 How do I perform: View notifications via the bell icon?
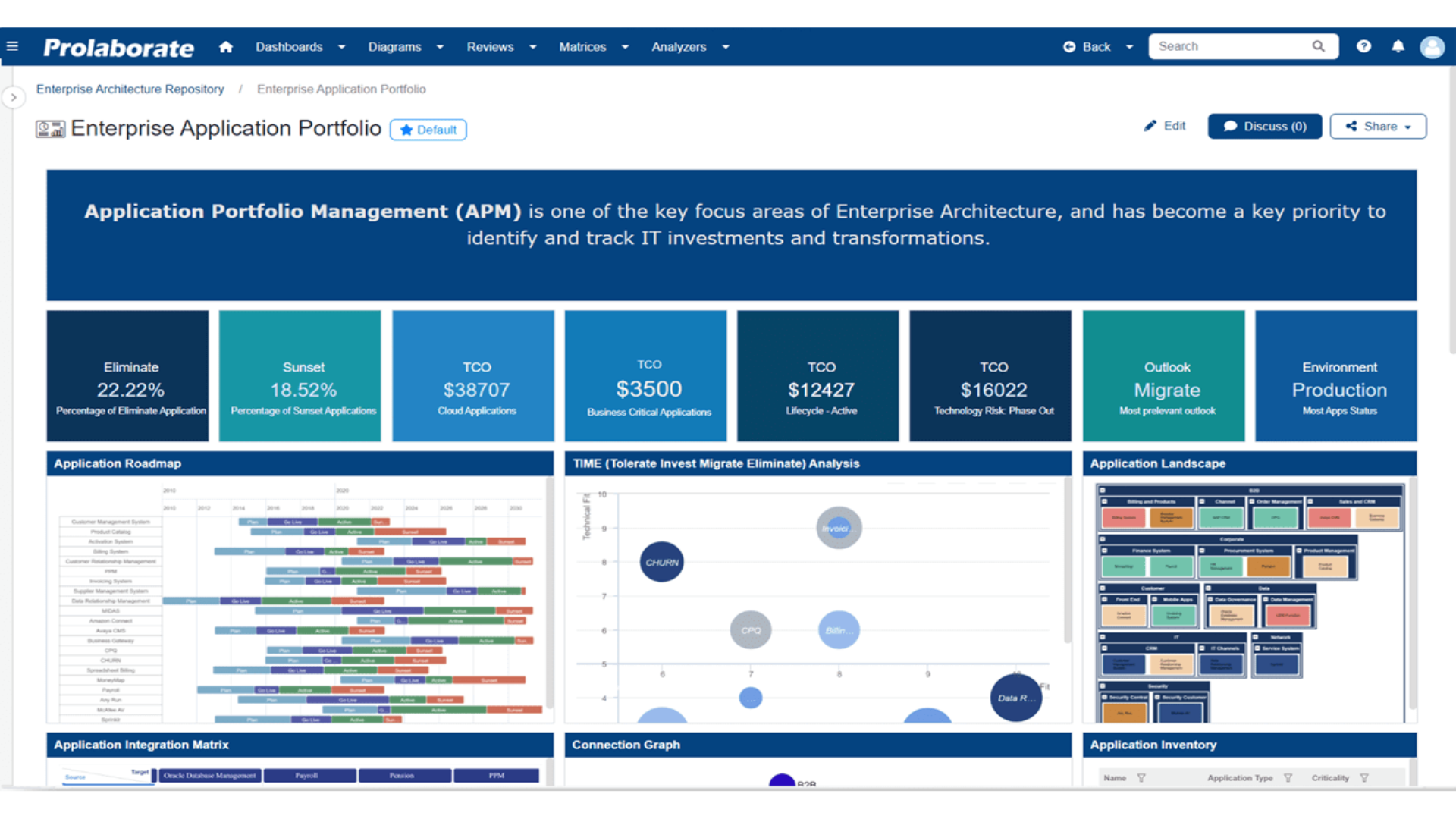(1398, 46)
